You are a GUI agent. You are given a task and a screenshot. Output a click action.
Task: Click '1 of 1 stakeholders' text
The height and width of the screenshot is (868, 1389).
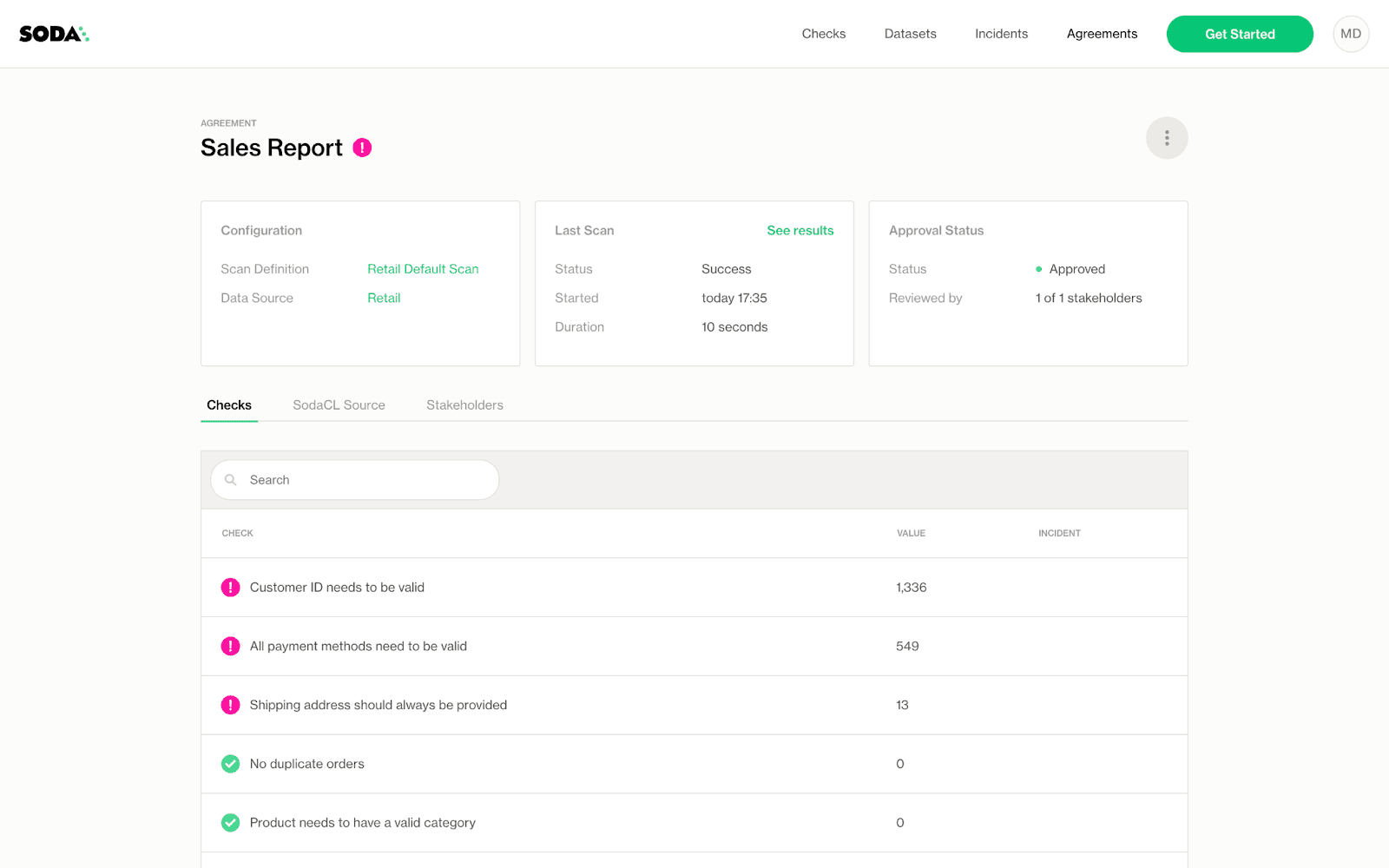[1089, 298]
